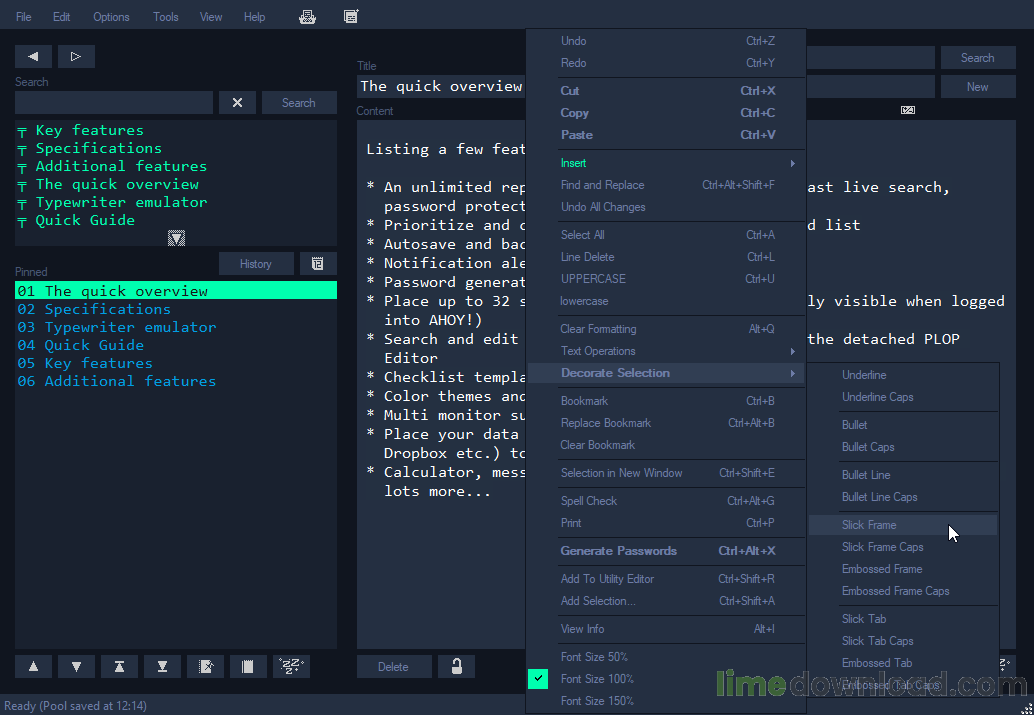Clear the search with the X button

click(237, 103)
